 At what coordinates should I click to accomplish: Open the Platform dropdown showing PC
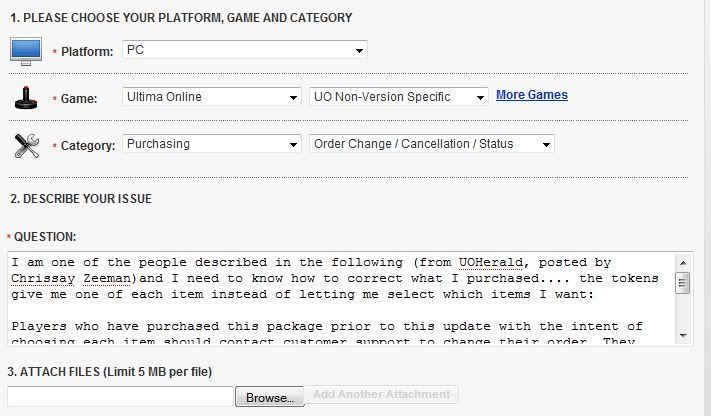[245, 50]
